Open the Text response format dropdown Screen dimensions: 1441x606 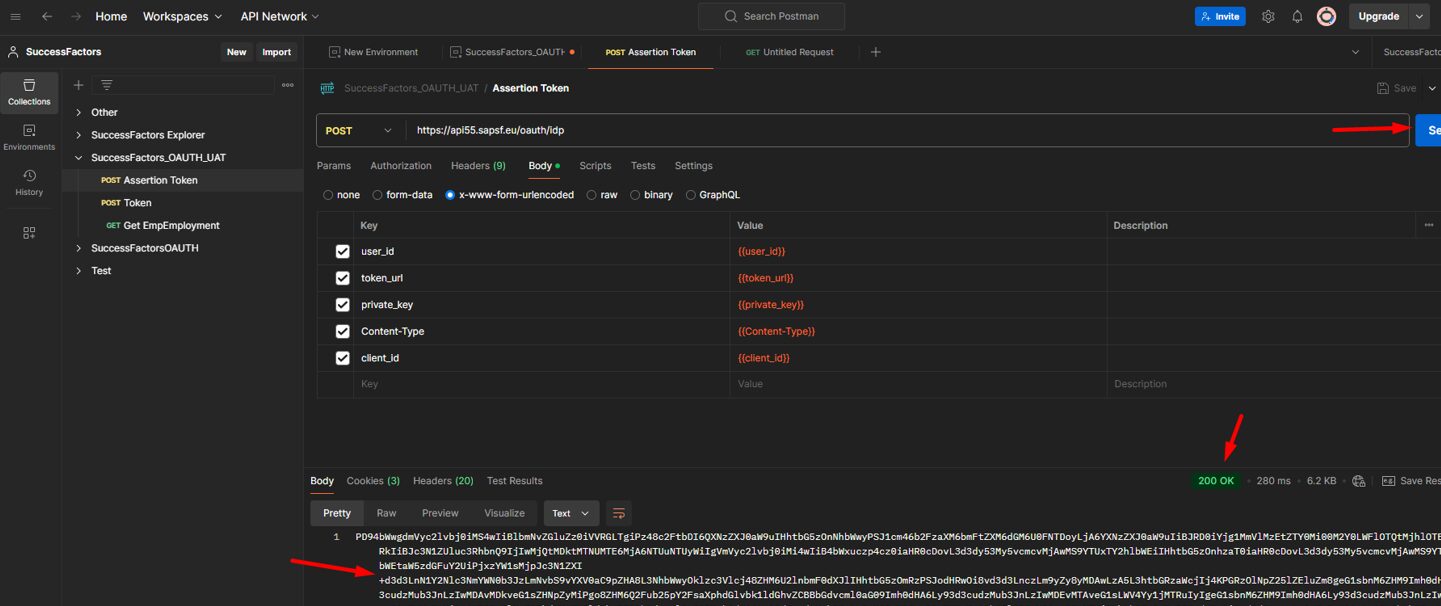[x=571, y=513]
